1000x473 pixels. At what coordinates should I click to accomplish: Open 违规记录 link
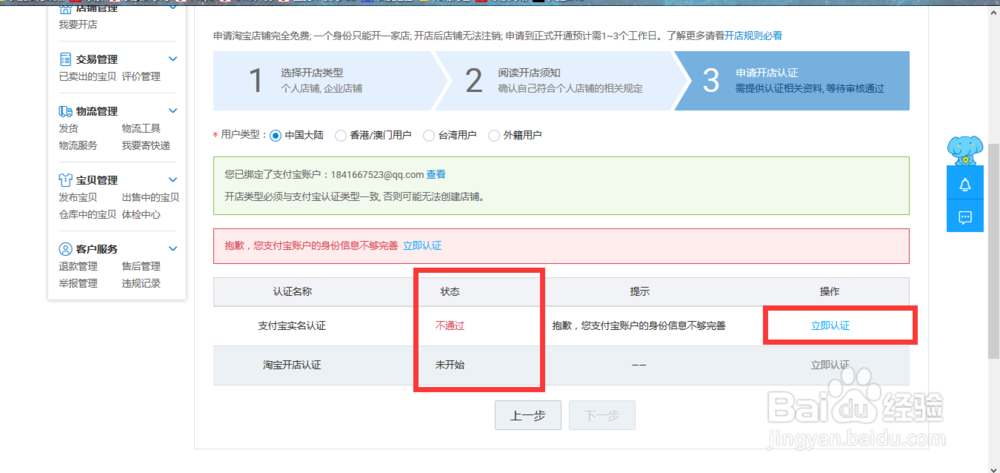141,284
